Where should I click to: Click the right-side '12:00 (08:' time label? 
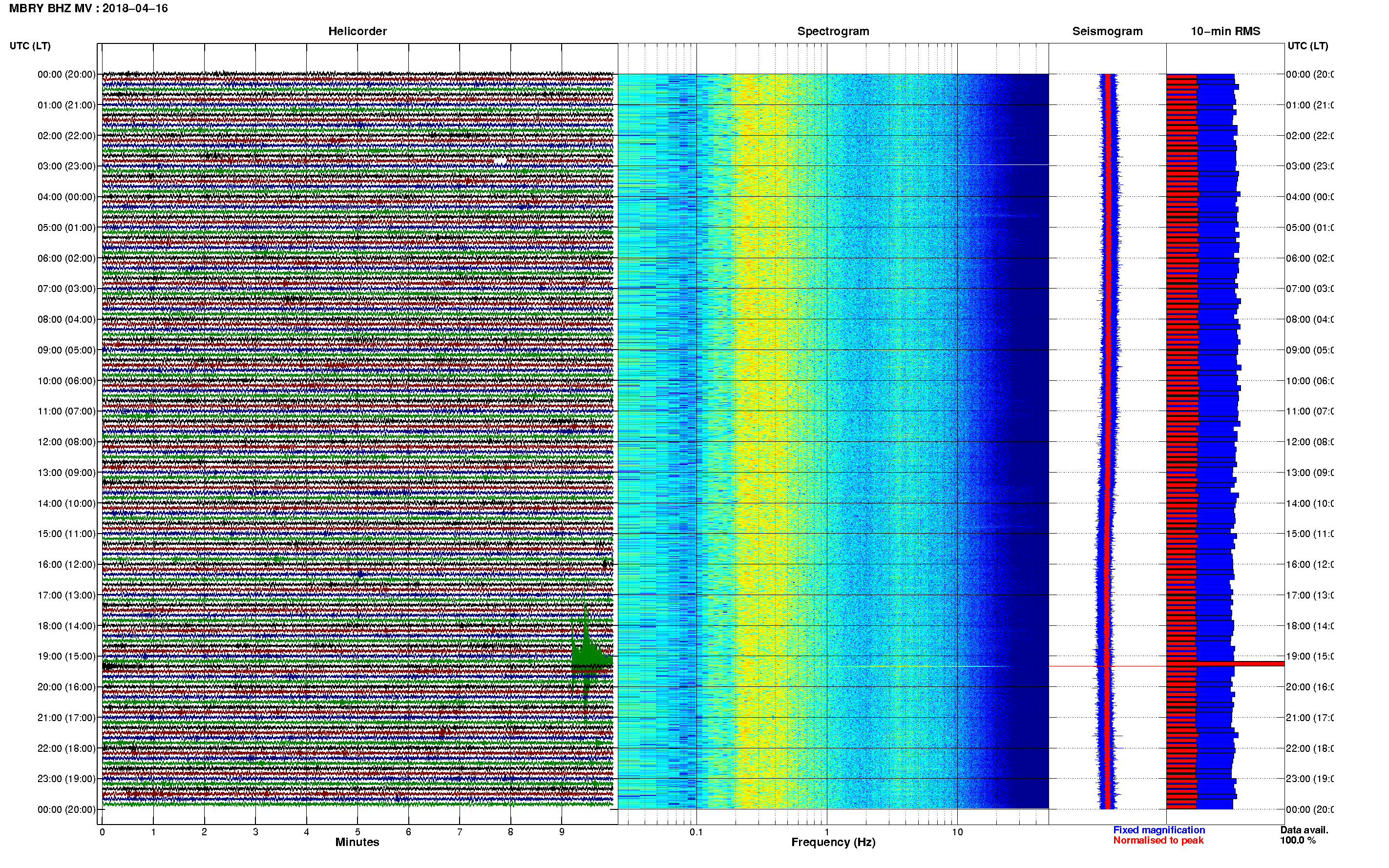(x=1310, y=441)
